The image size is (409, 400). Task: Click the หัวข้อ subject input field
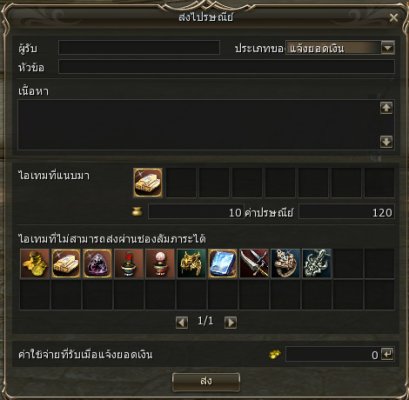pos(227,67)
